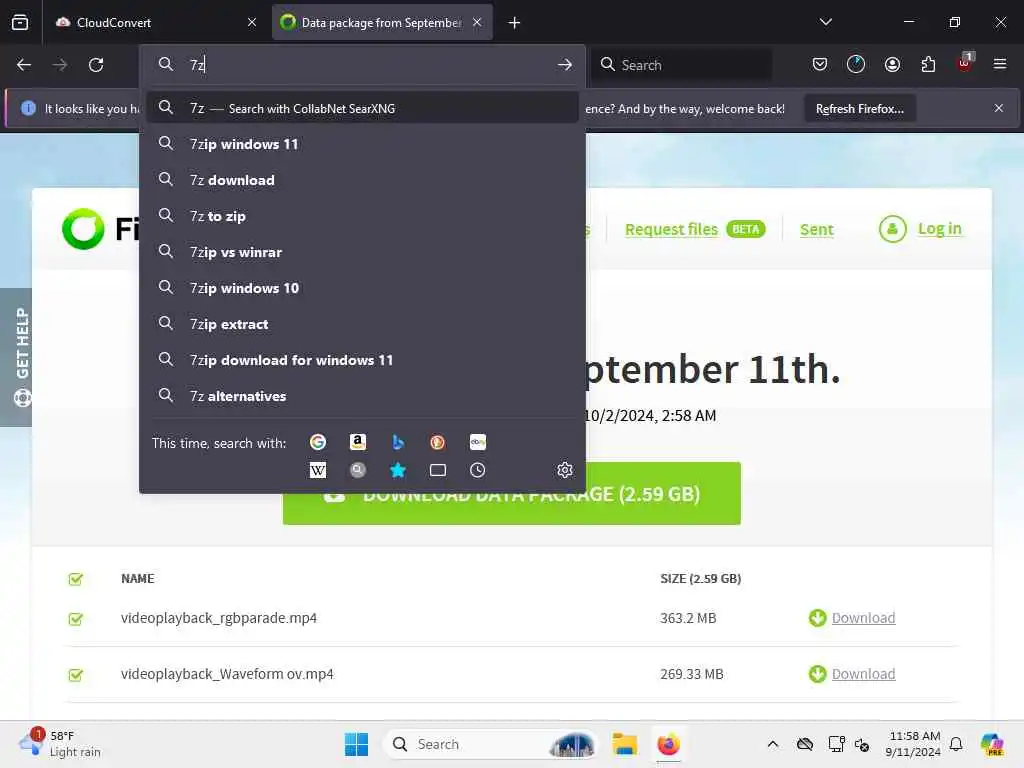Click the Refresh Firefox button
Viewport: 1024px width, 768px height.
click(x=859, y=108)
